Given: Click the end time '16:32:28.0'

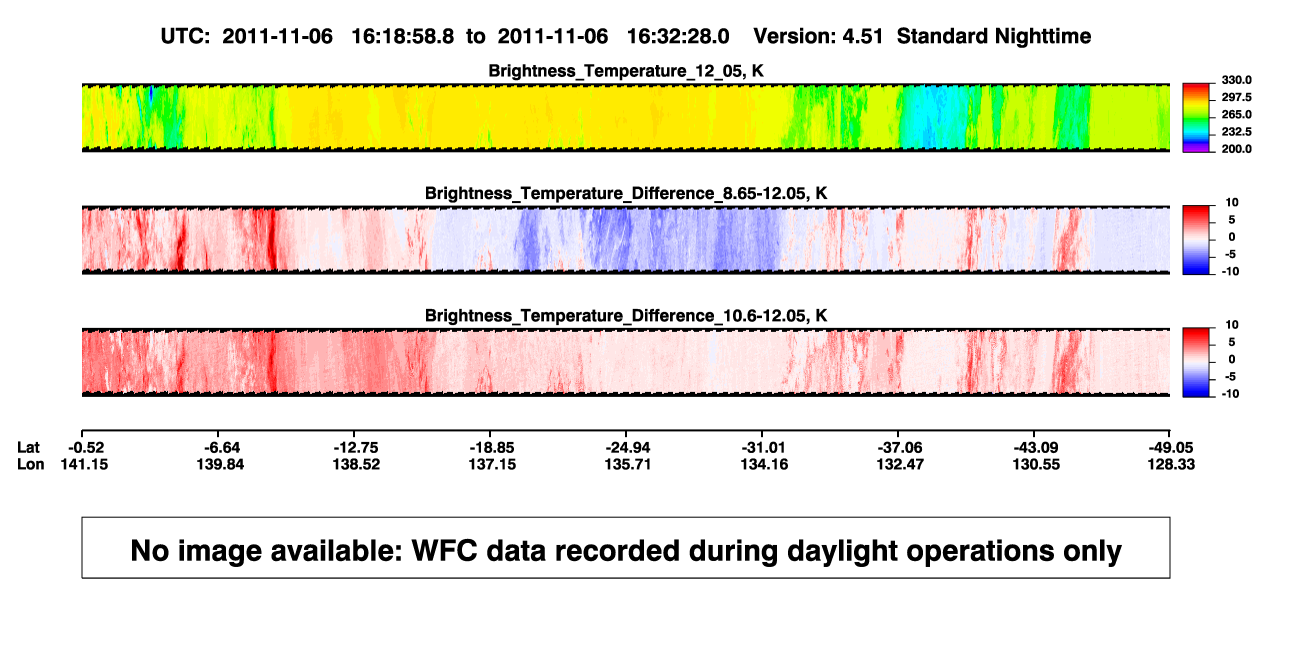Looking at the screenshot, I should coord(678,36).
